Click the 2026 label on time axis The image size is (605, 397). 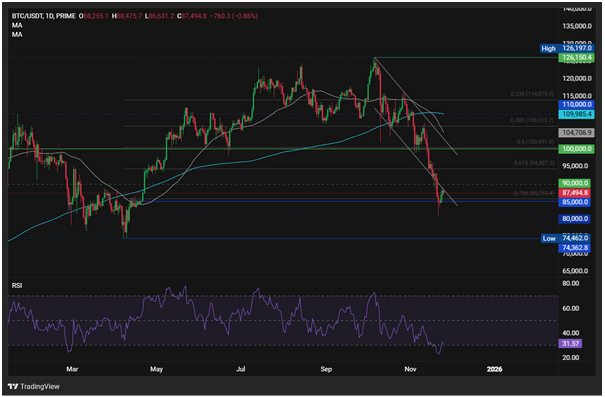pos(494,370)
